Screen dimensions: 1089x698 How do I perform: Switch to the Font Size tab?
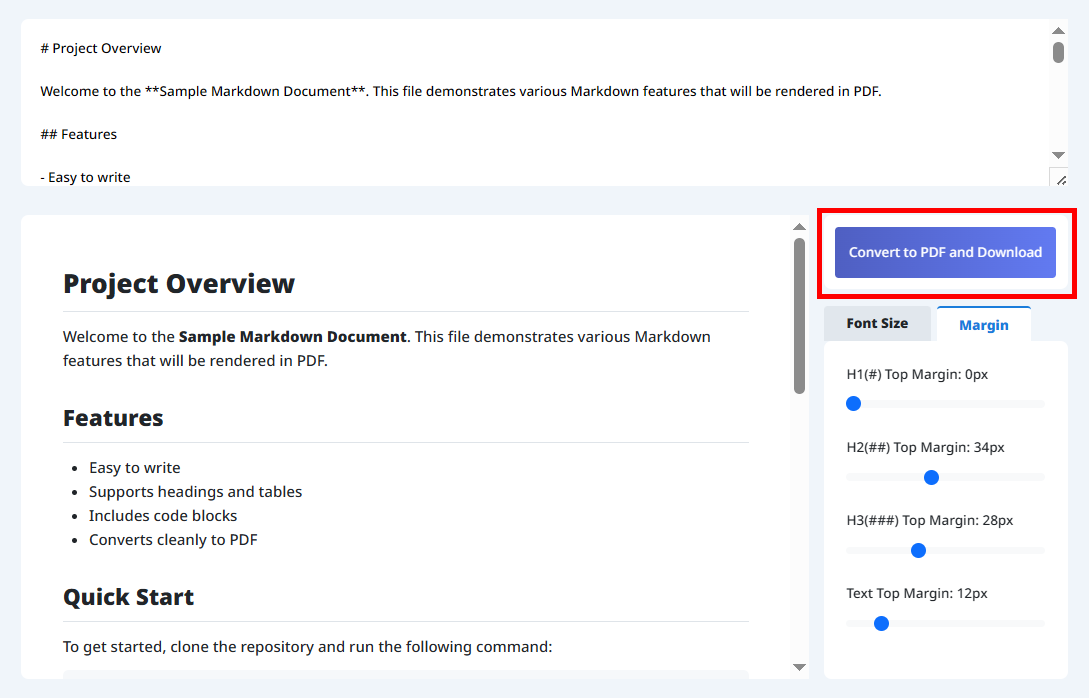pyautogui.click(x=876, y=324)
